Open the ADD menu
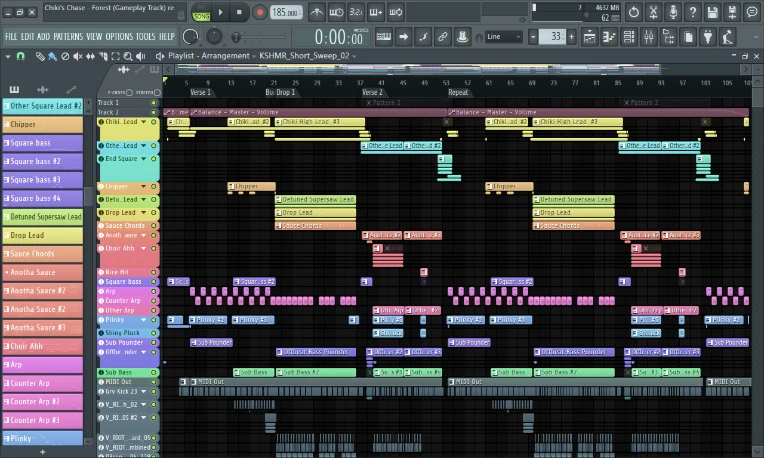764x458 pixels. pos(43,37)
